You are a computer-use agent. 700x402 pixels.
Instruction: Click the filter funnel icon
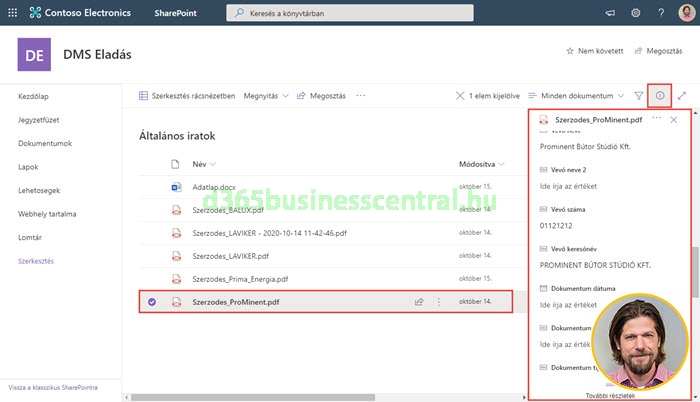click(x=638, y=95)
